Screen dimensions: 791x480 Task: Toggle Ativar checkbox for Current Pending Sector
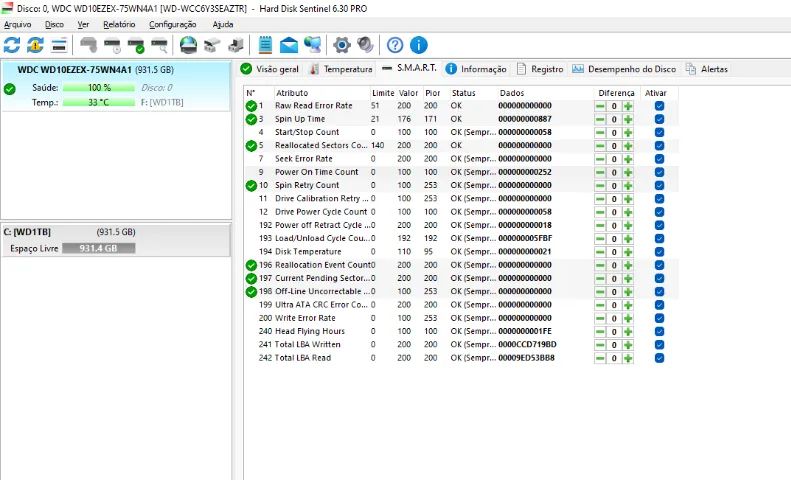pos(659,278)
